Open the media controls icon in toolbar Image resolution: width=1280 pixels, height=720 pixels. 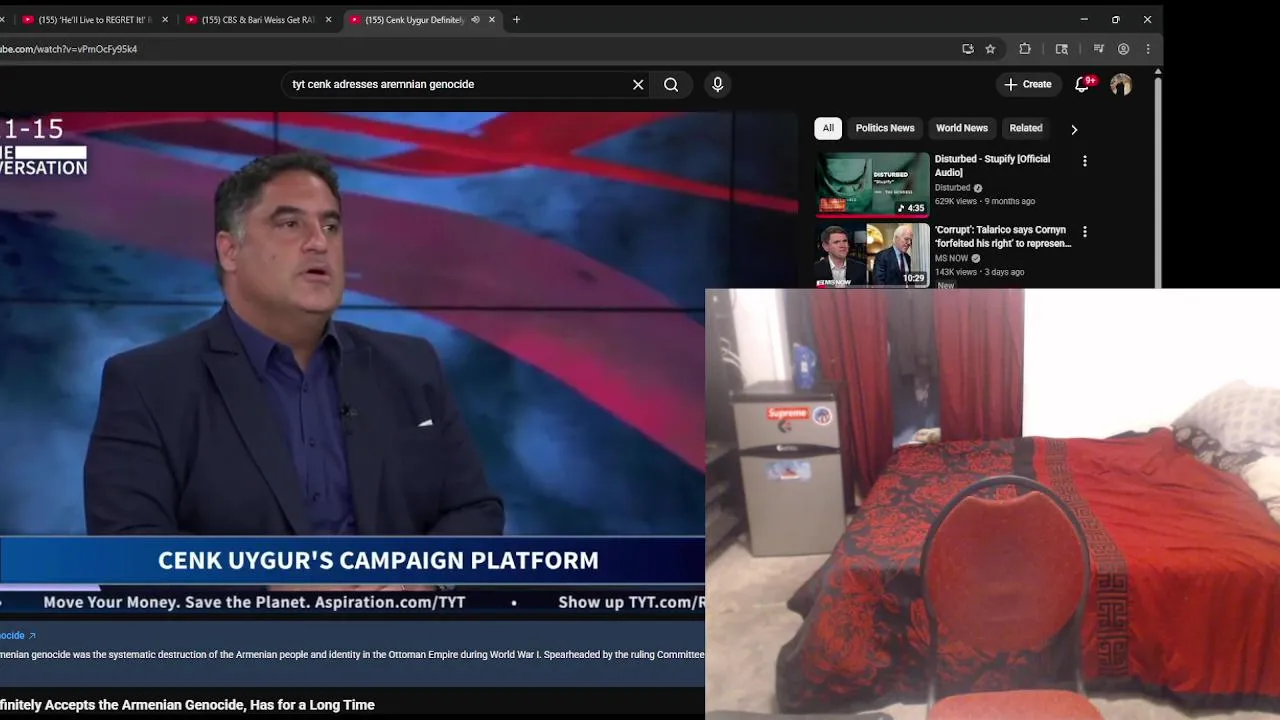coord(1099,49)
